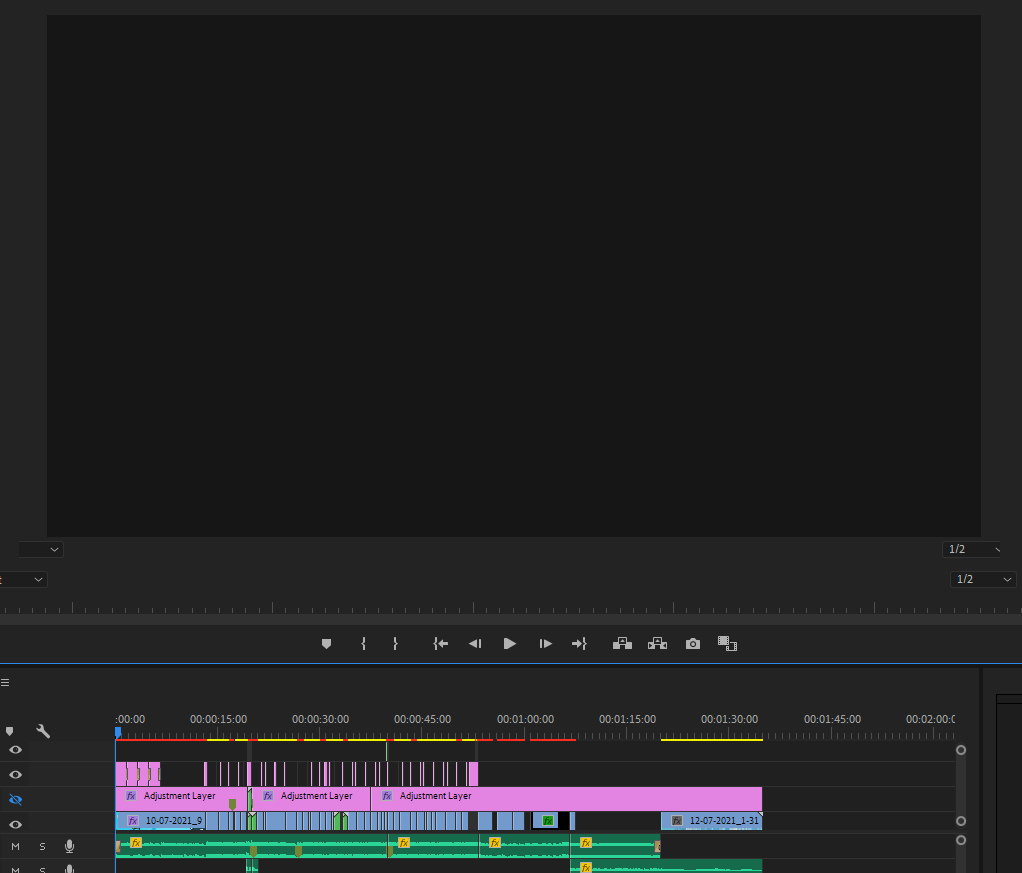Screen dimensions: 1022x873
Task: Show the hidden track with the crossed-out eye icon
Action: (15, 799)
